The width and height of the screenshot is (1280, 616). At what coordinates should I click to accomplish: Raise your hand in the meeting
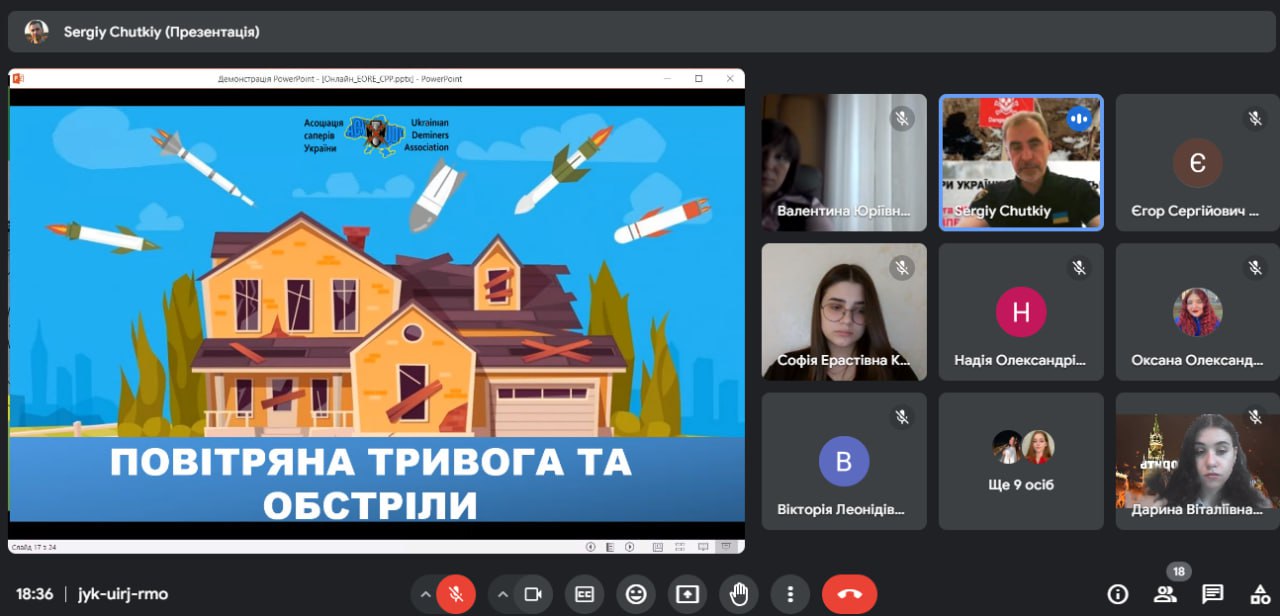(x=739, y=594)
